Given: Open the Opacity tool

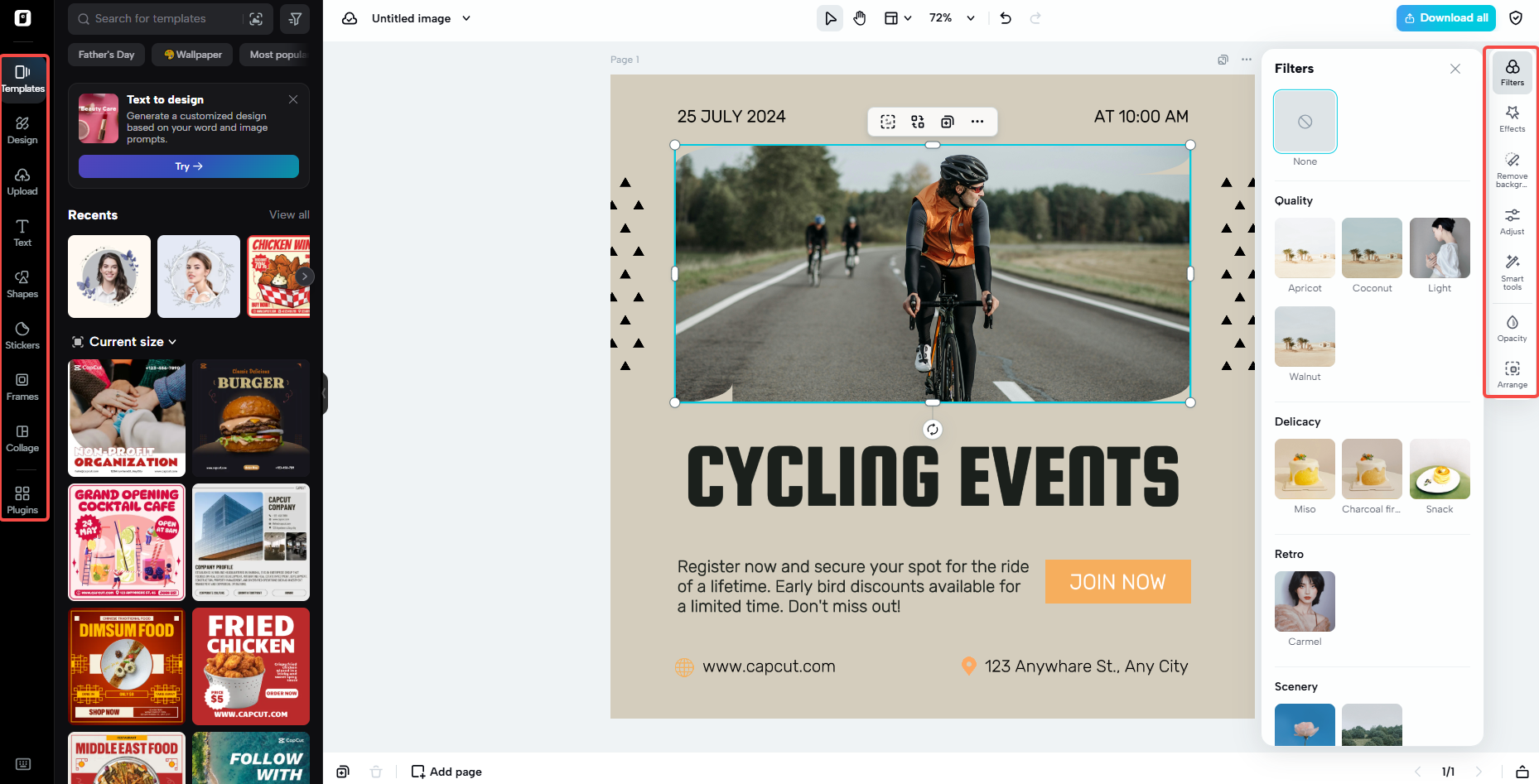Looking at the screenshot, I should click(1512, 328).
